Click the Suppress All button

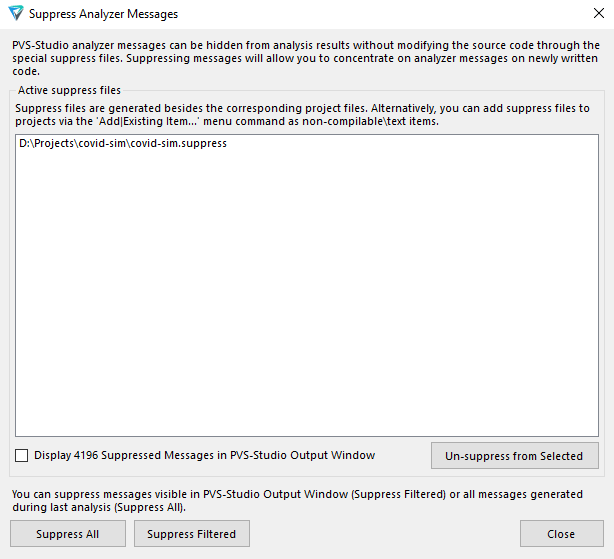click(67, 534)
